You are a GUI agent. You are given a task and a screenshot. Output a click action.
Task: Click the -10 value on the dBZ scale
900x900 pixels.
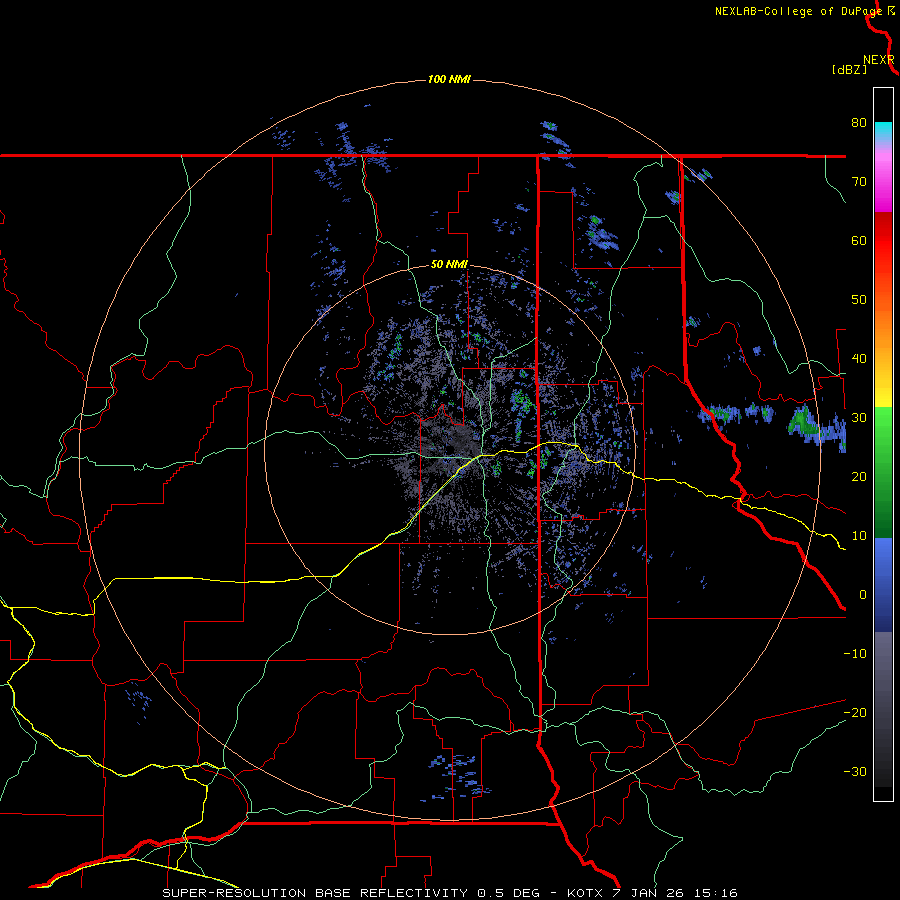coord(855,654)
